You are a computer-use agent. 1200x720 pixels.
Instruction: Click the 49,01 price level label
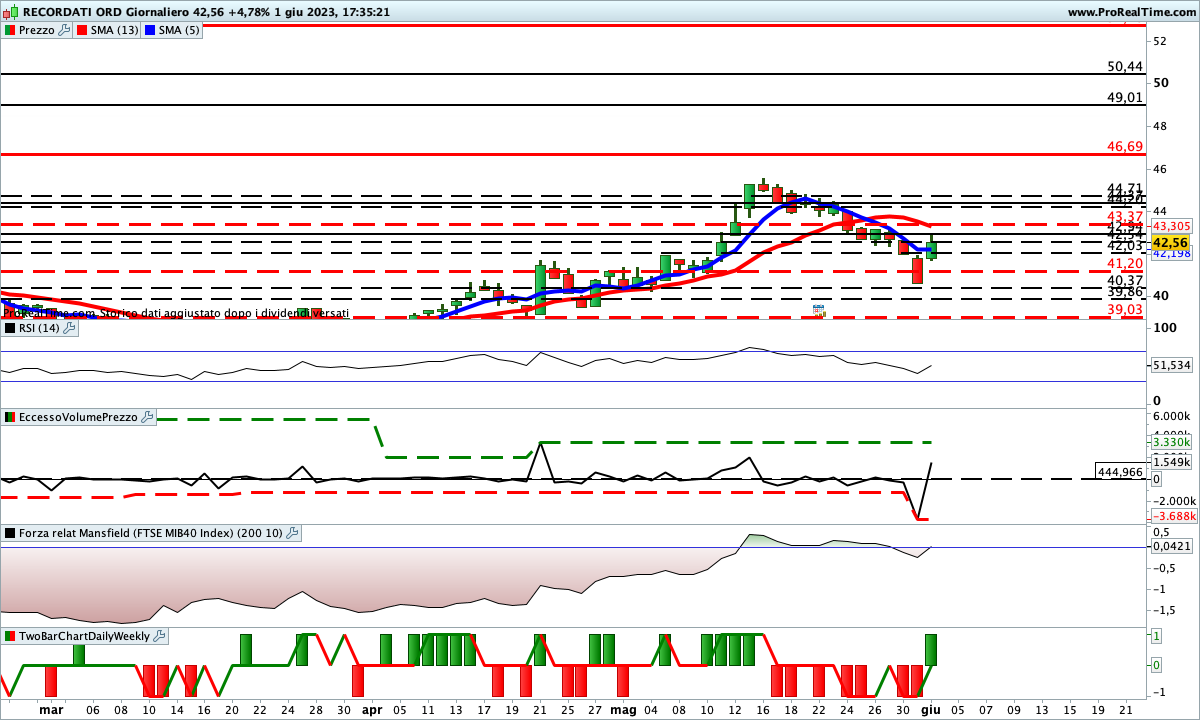coord(1125,97)
